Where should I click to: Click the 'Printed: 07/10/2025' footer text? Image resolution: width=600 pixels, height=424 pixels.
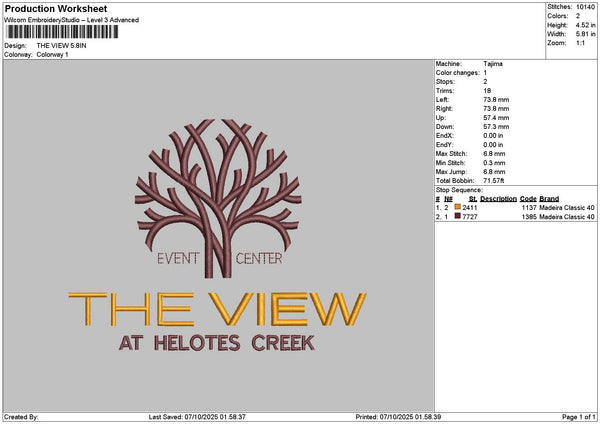(398, 417)
